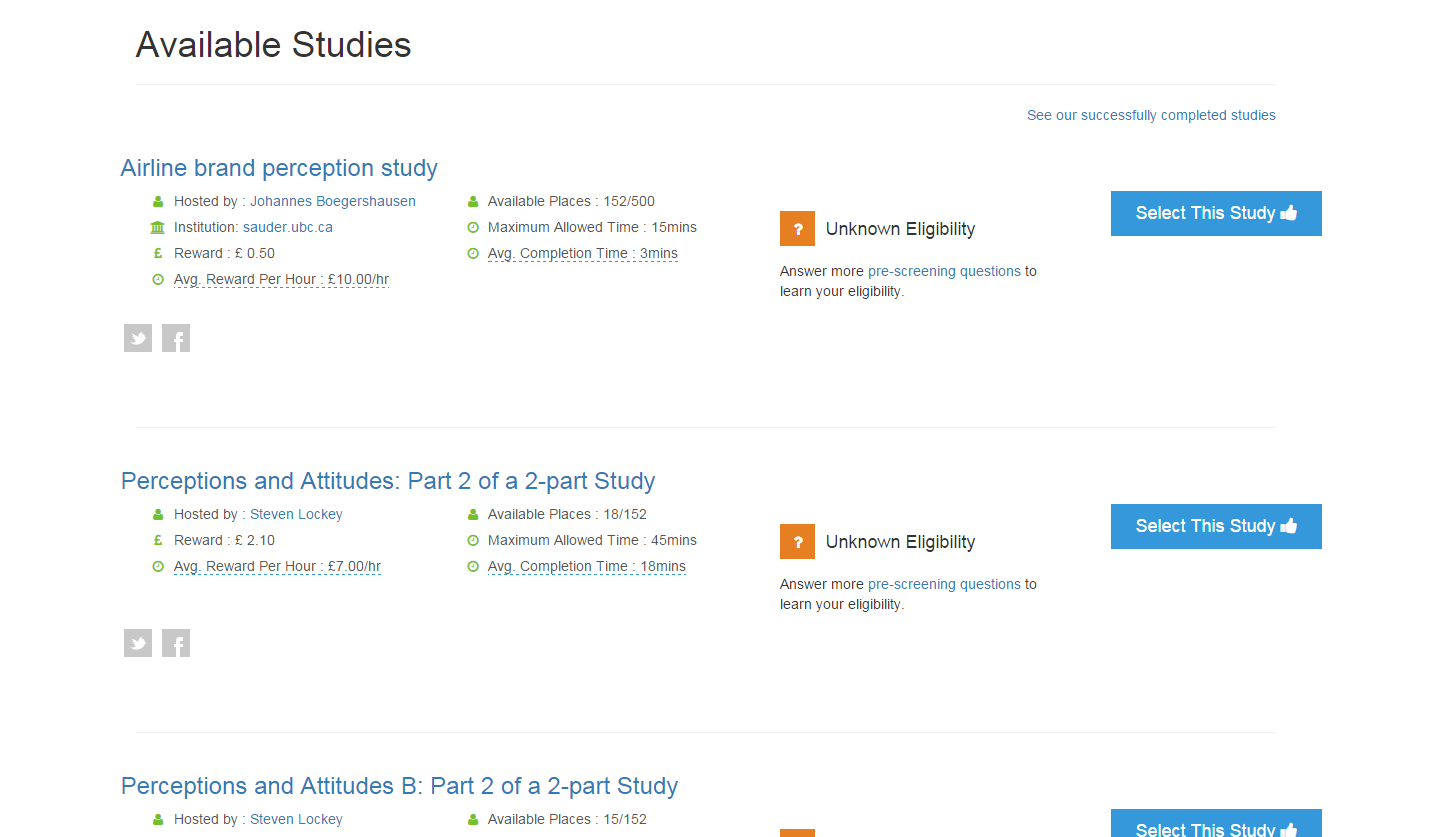
Task: Click Facebook share icon under Airline study
Action: point(176,338)
